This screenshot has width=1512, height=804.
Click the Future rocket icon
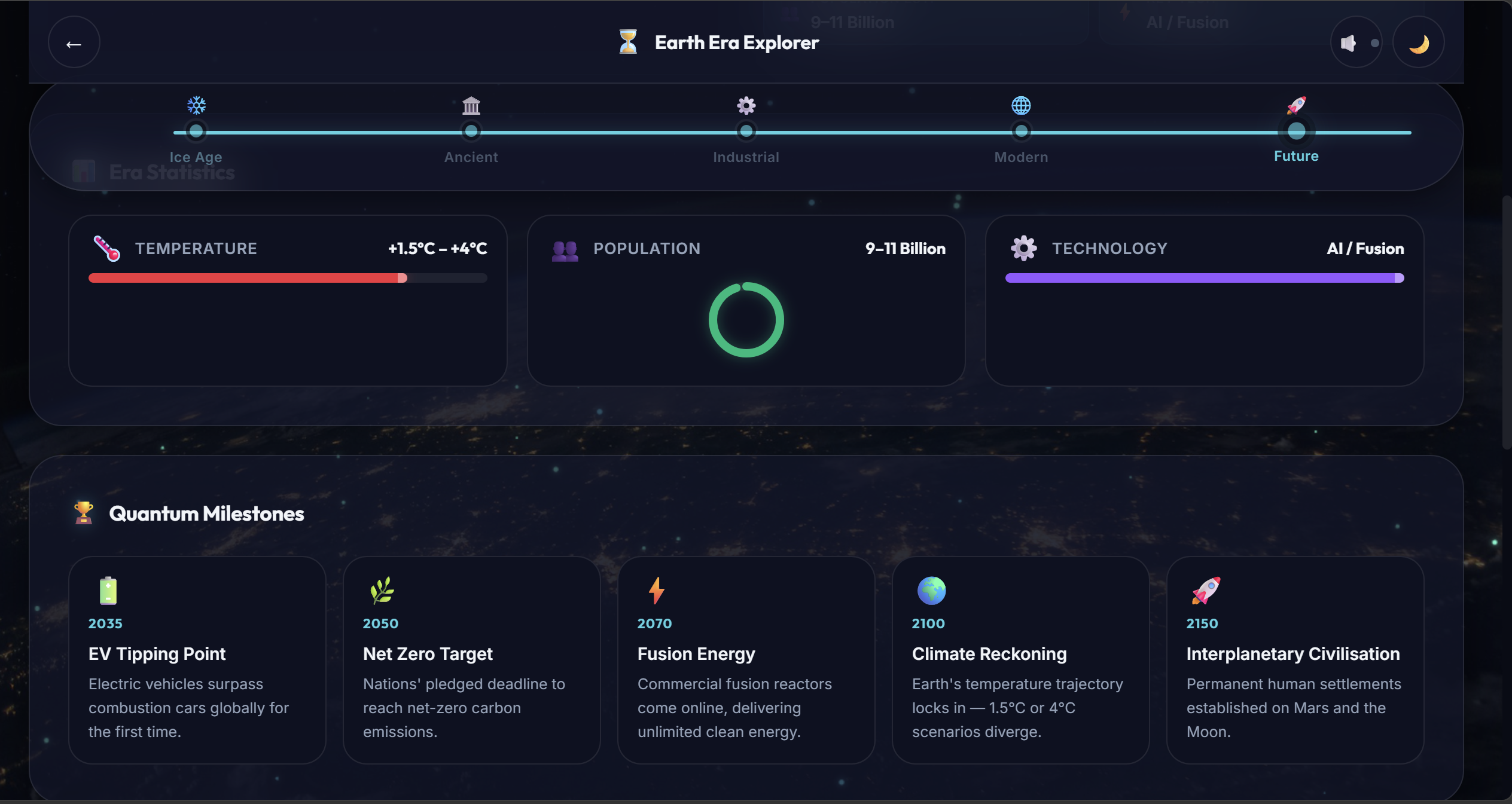pyautogui.click(x=1296, y=106)
